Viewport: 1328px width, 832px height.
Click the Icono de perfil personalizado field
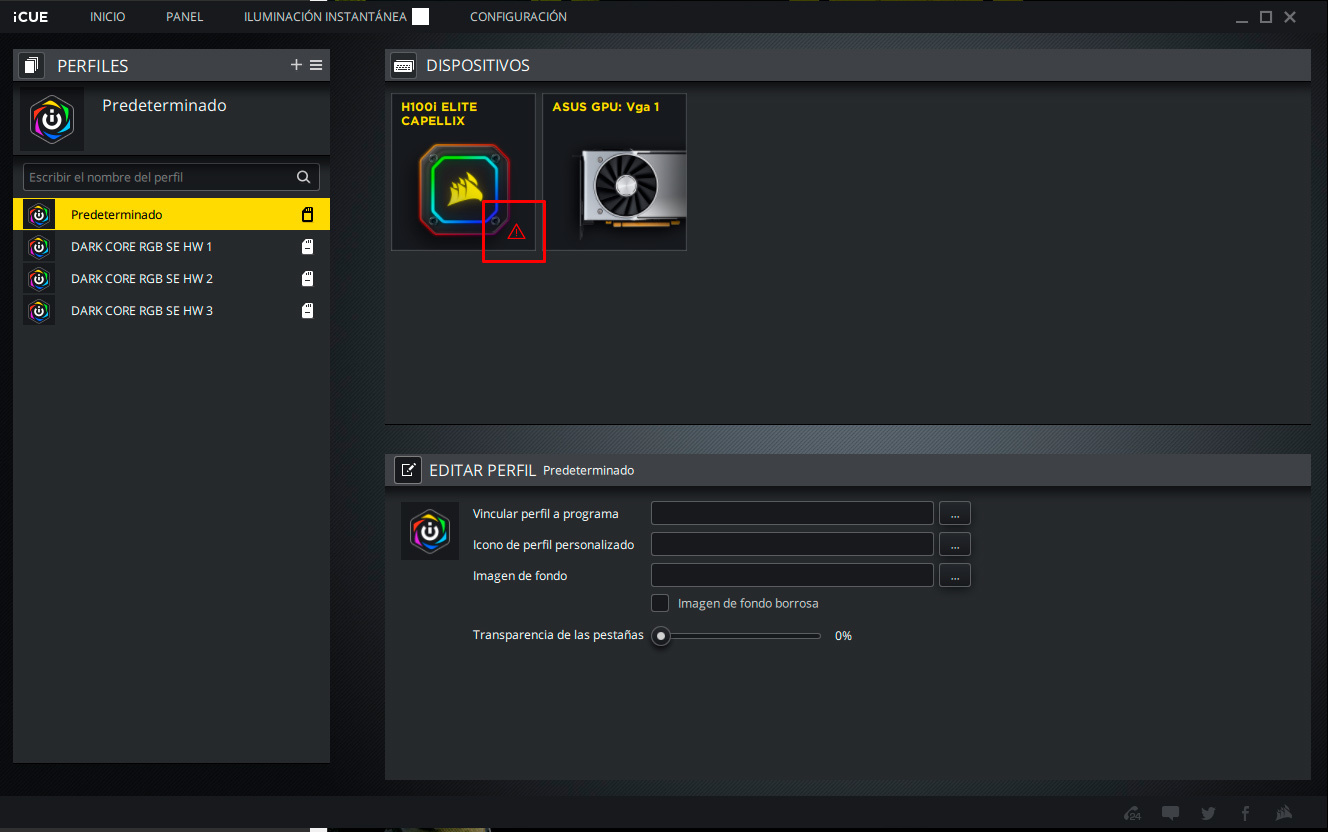[792, 544]
